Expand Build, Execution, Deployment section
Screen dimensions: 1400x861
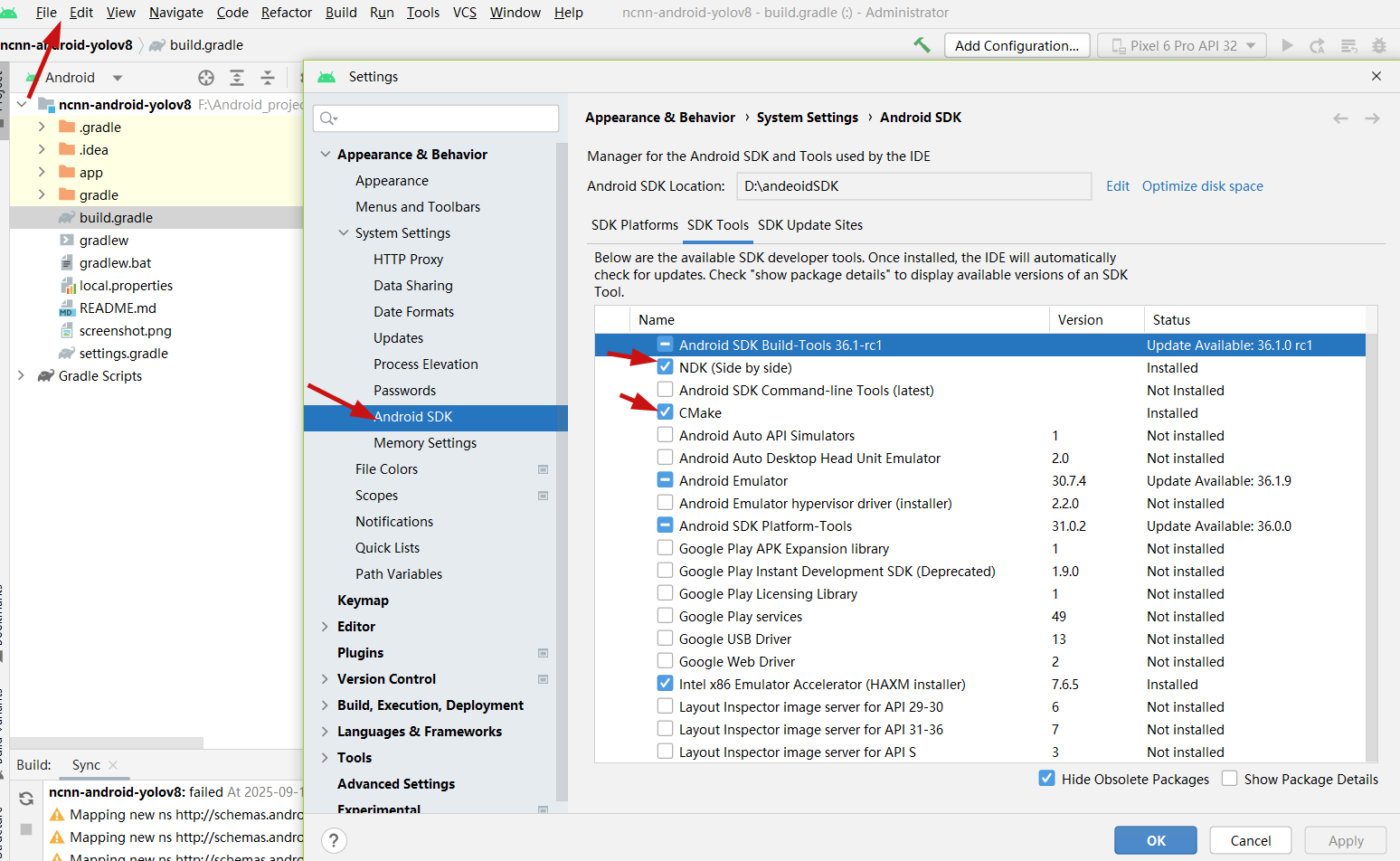point(325,705)
